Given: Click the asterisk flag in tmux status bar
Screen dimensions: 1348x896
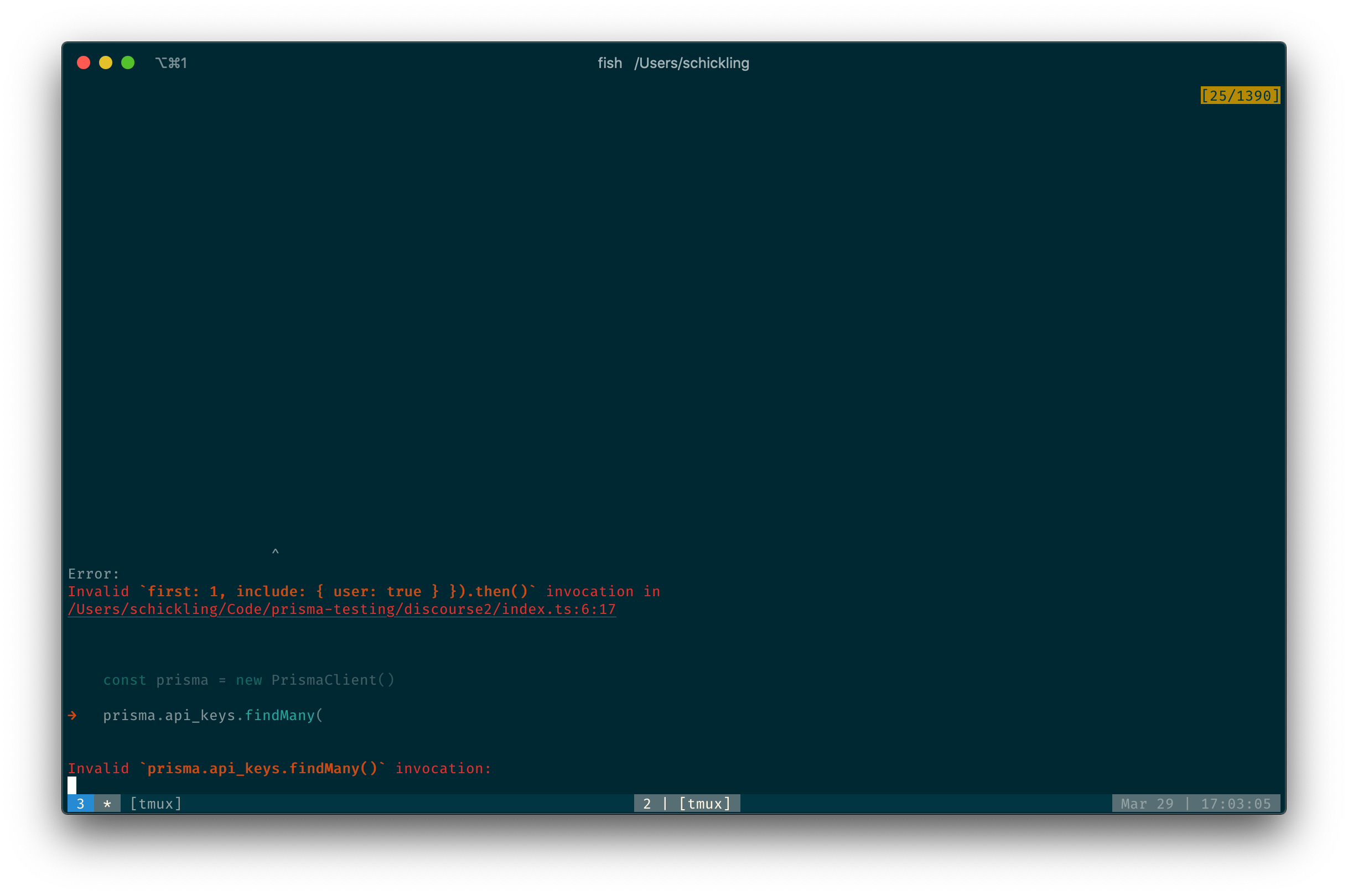Looking at the screenshot, I should click(107, 804).
